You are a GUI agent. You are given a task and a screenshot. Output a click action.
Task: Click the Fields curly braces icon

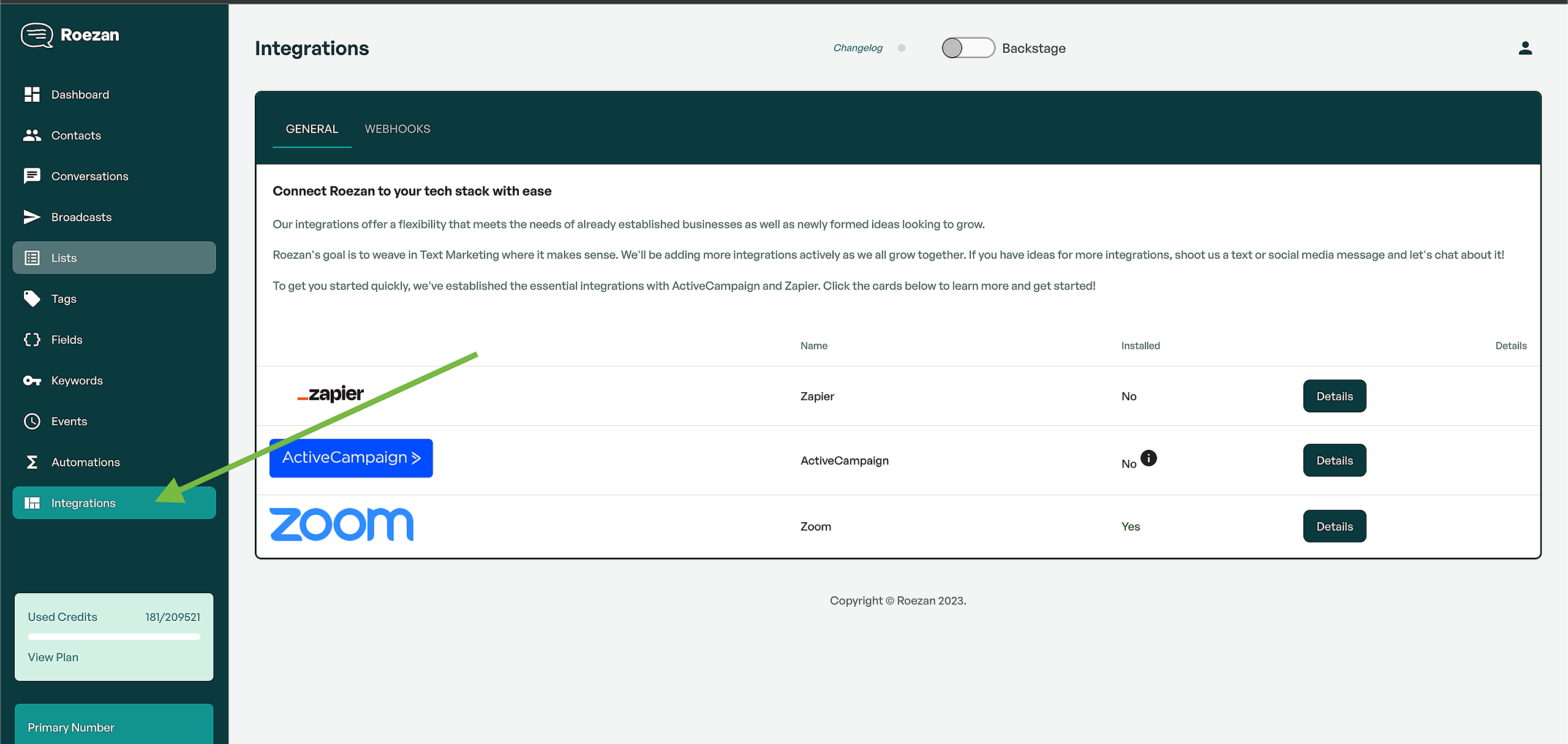click(x=32, y=340)
